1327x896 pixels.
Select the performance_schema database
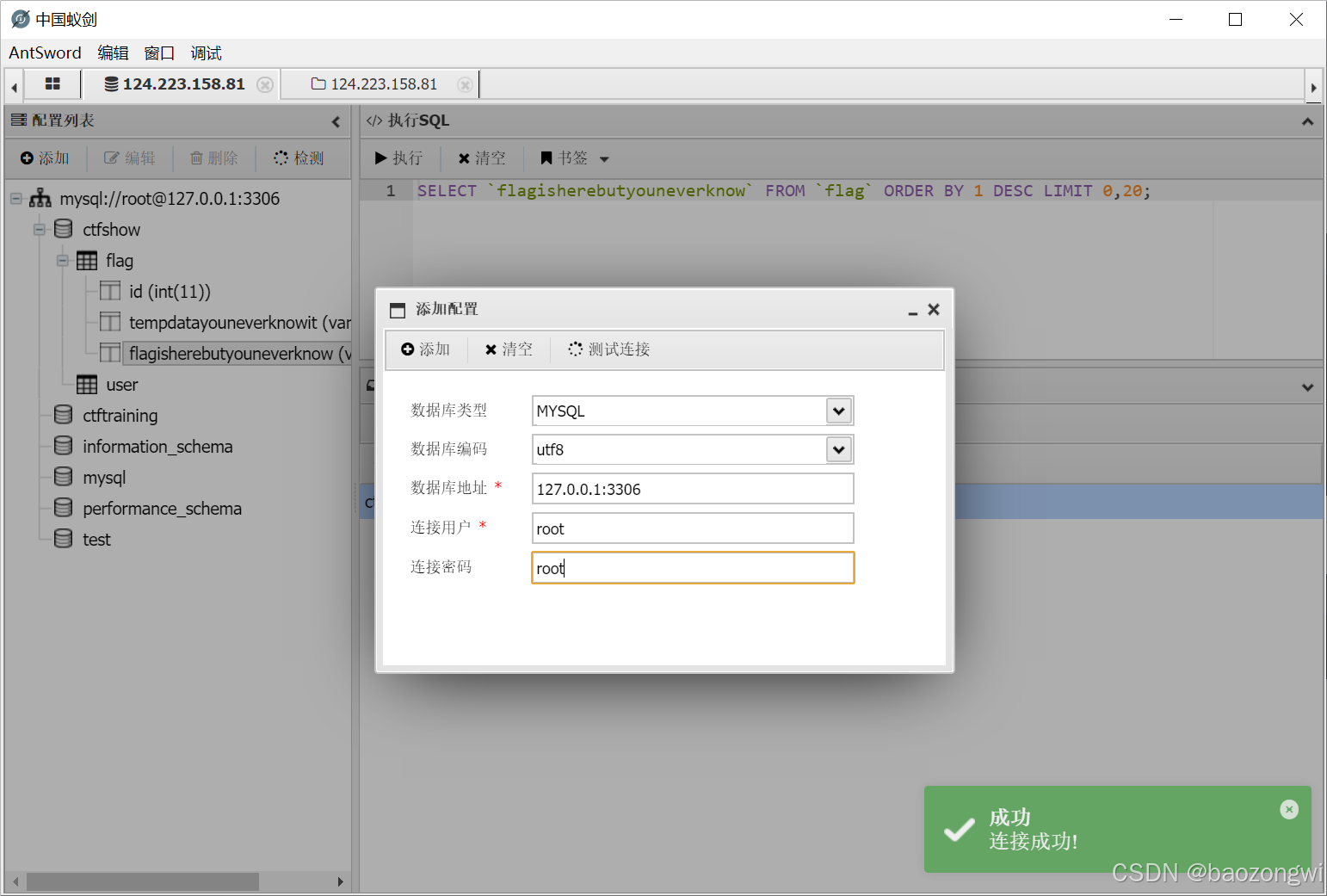[x=162, y=509]
